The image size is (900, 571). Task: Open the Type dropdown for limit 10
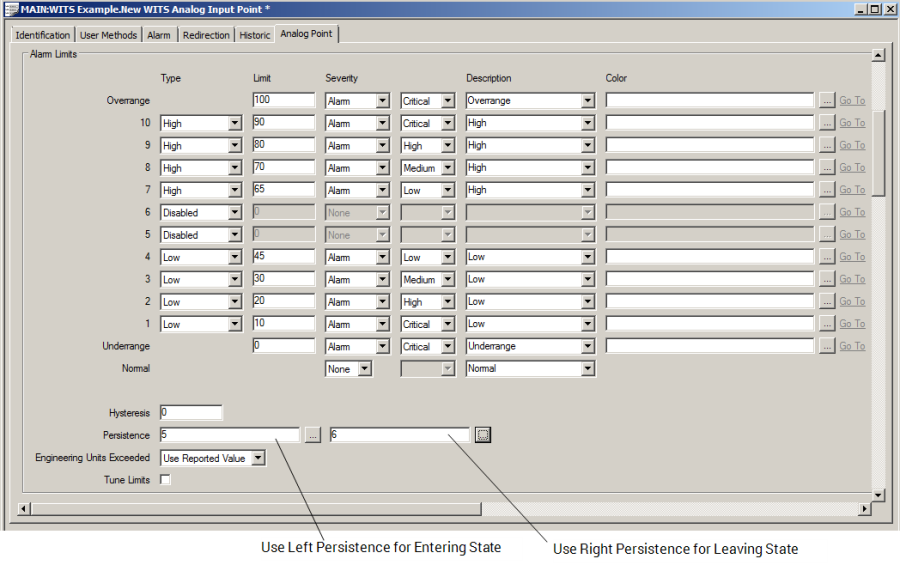(x=235, y=124)
